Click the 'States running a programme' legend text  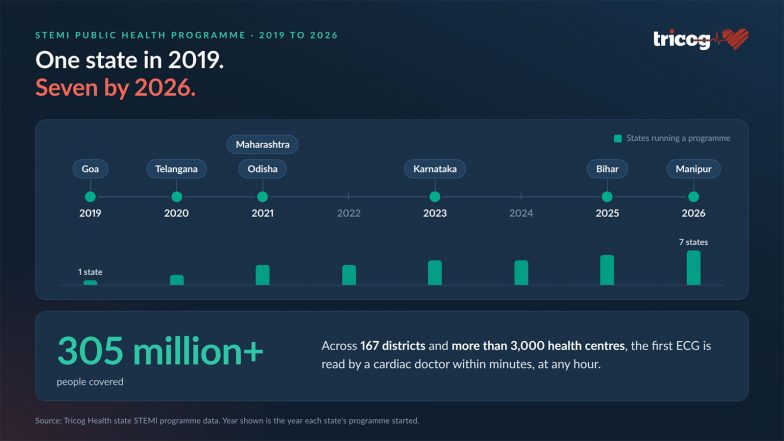(678, 138)
